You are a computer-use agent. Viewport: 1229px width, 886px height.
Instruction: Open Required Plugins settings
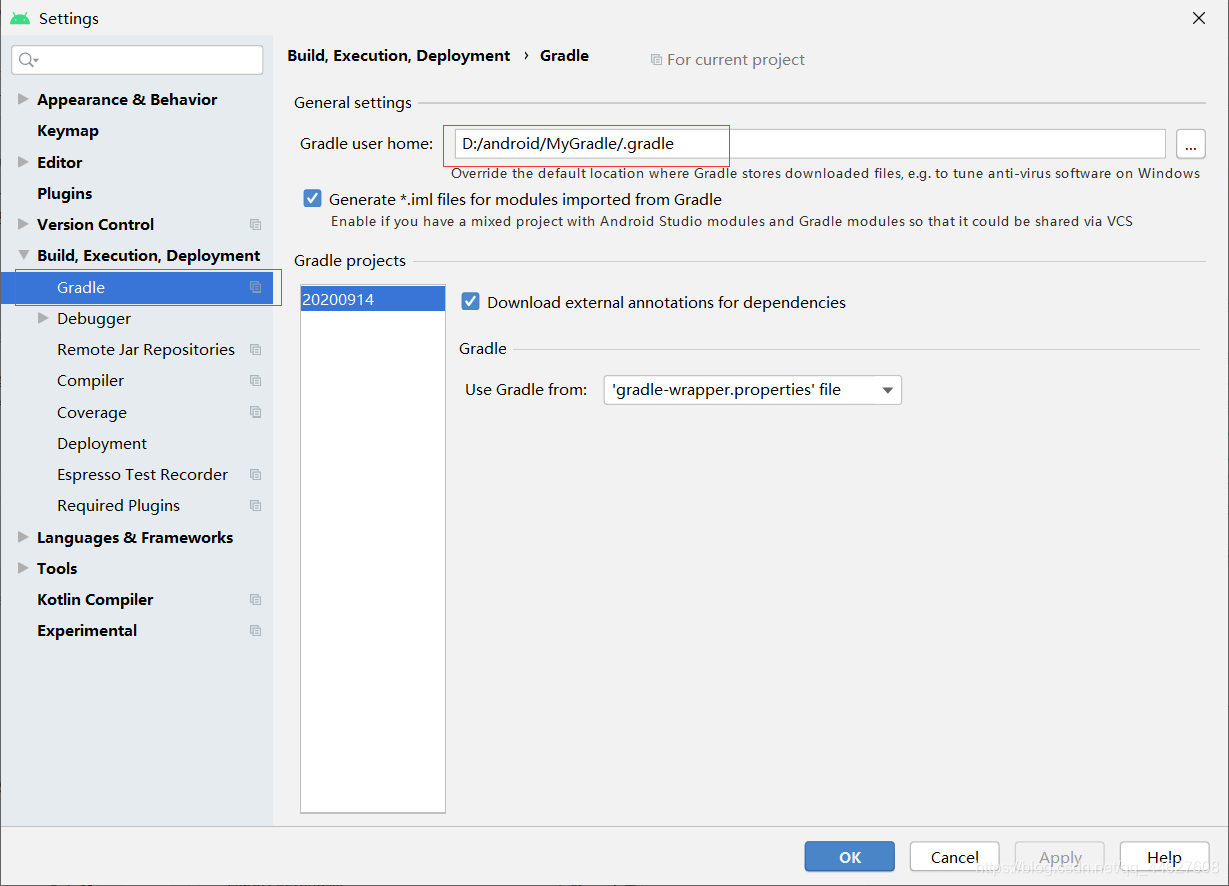119,506
